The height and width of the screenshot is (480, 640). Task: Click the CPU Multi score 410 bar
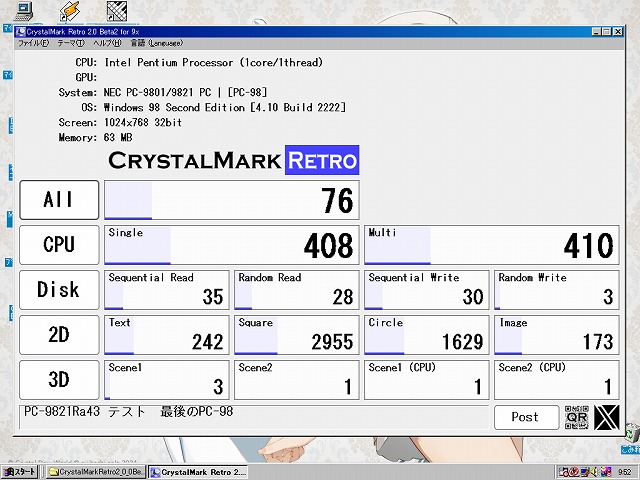(x=492, y=245)
